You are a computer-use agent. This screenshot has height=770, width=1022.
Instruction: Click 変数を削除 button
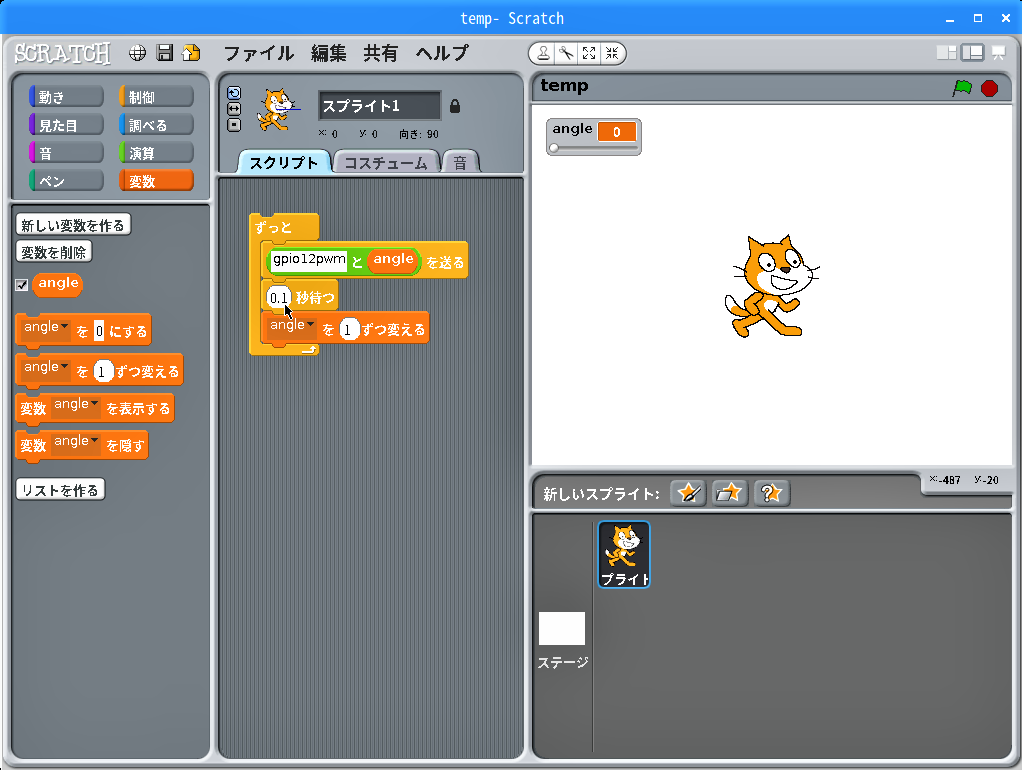(x=53, y=252)
